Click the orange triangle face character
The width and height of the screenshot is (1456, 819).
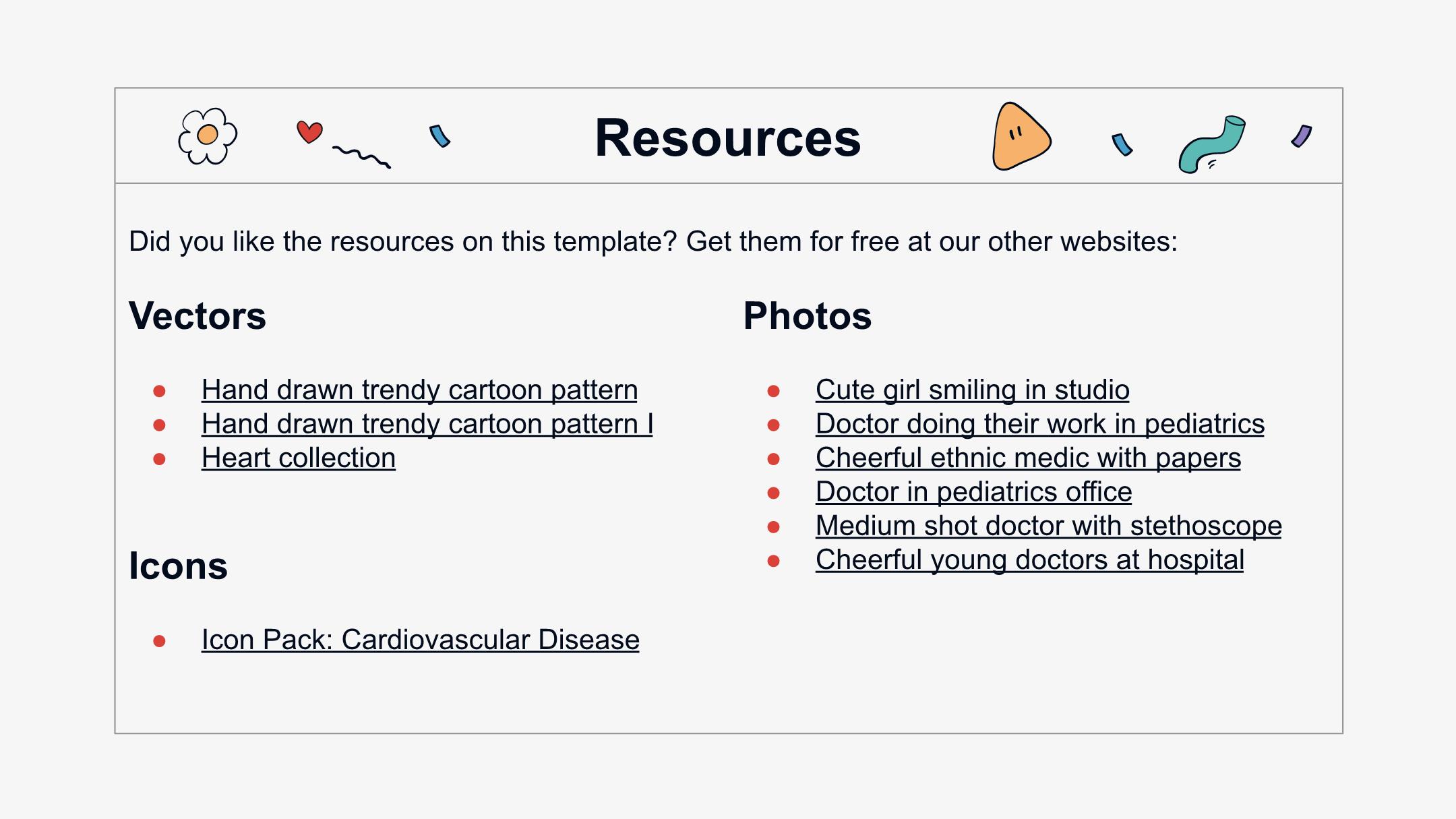[1021, 137]
